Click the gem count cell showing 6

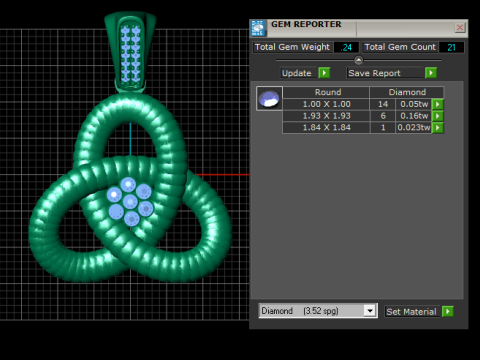pos(383,116)
